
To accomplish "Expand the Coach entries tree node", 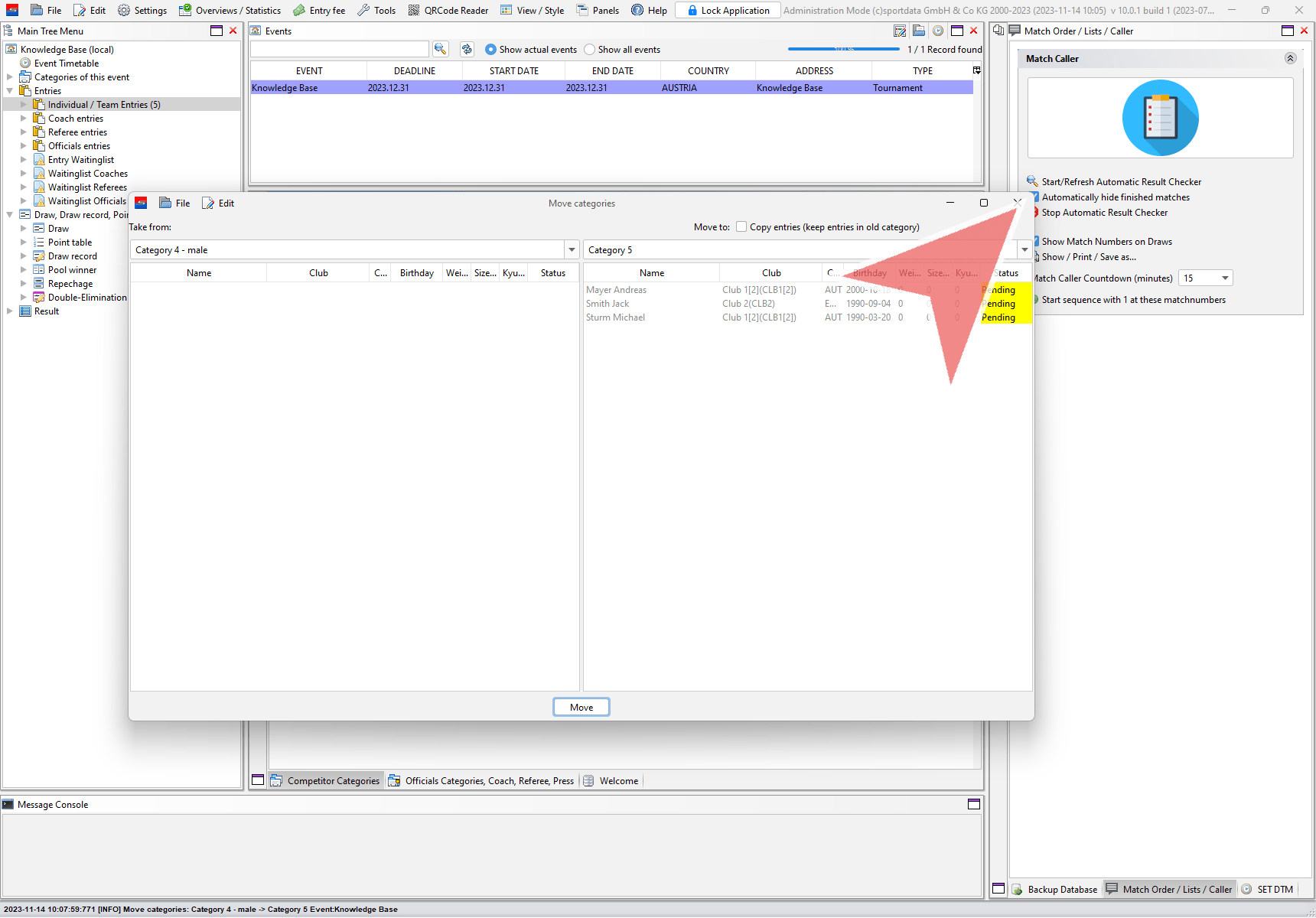I will (x=23, y=119).
